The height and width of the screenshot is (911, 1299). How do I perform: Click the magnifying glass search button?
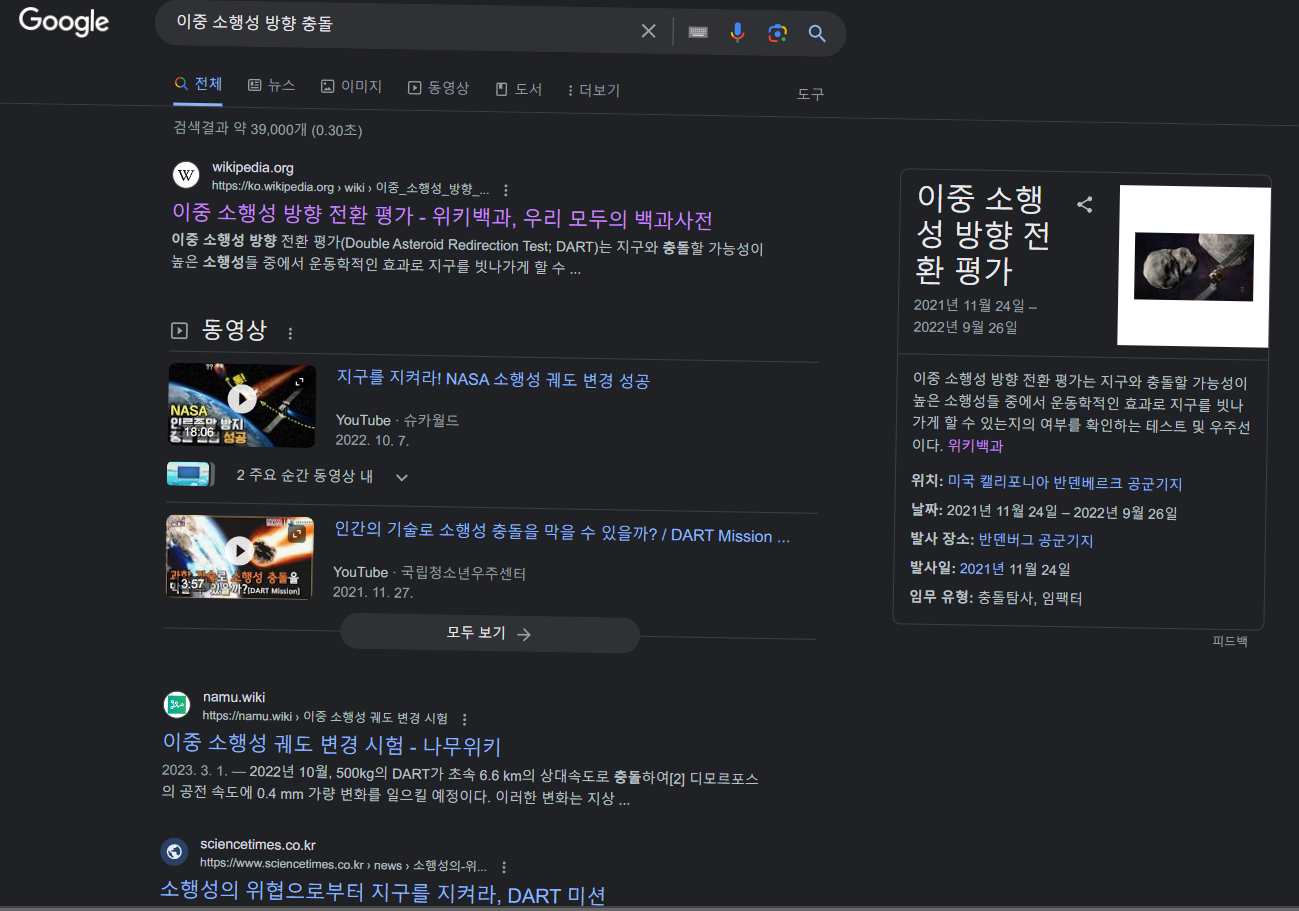pyautogui.click(x=817, y=33)
